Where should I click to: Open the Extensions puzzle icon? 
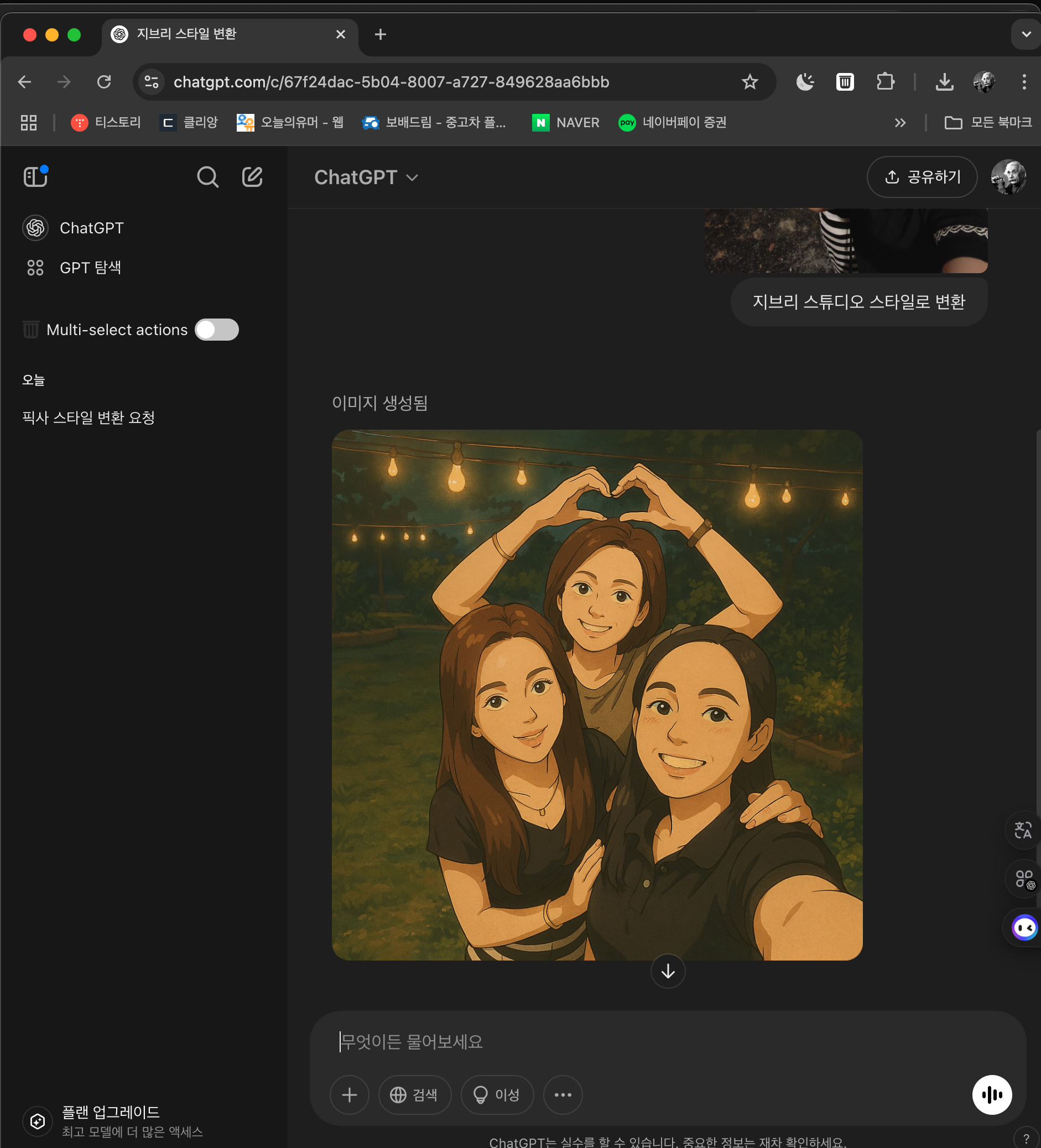coord(885,82)
